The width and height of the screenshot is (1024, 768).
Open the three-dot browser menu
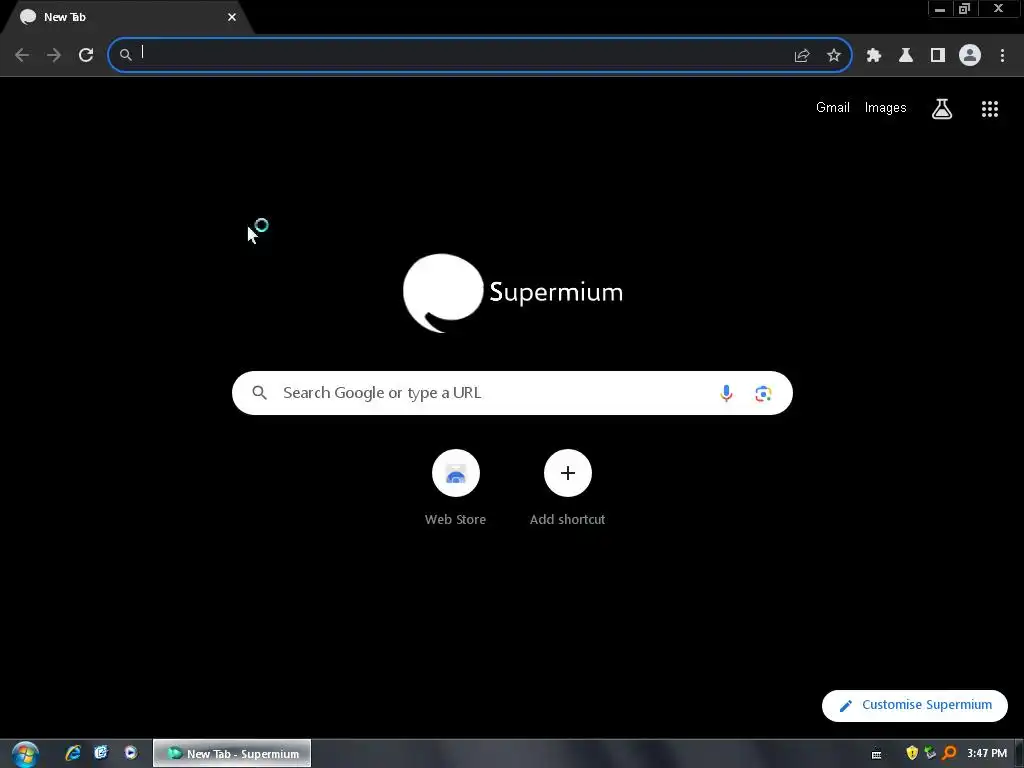1002,56
